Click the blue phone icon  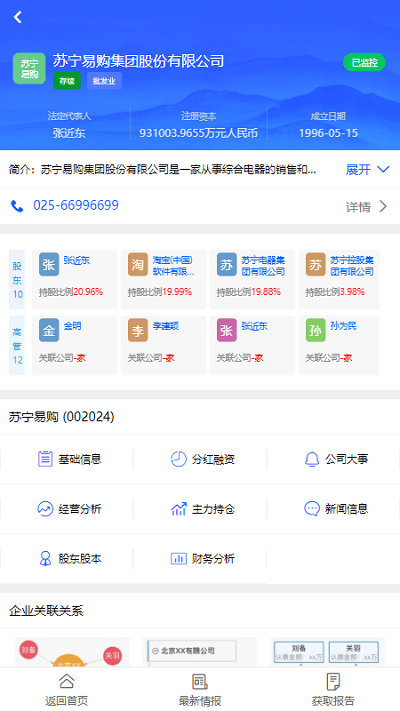point(17,206)
